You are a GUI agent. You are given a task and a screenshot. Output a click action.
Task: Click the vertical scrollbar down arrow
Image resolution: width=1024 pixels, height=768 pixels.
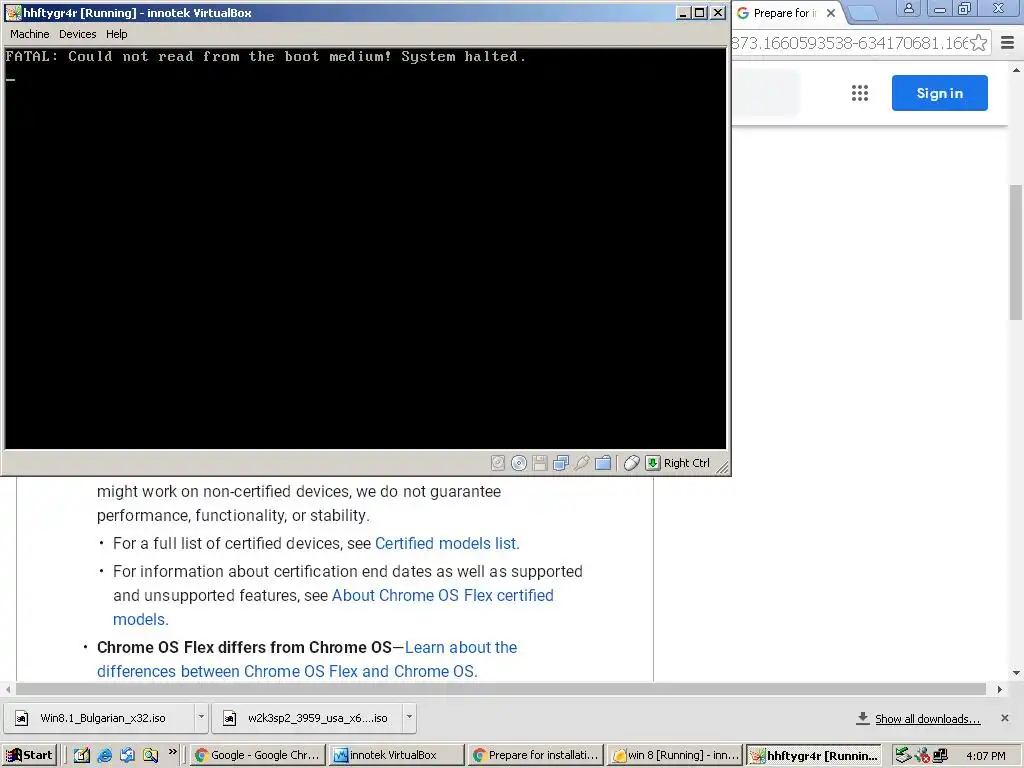1016,673
